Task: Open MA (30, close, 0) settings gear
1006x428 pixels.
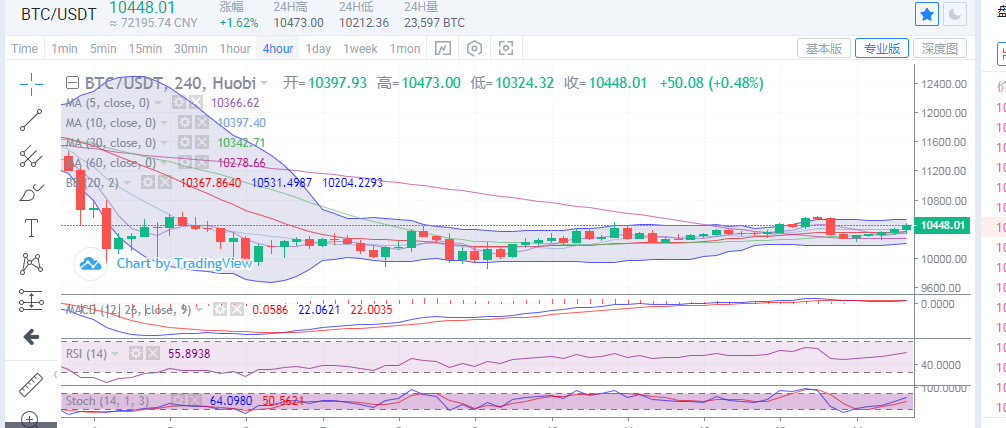Action: [185, 142]
